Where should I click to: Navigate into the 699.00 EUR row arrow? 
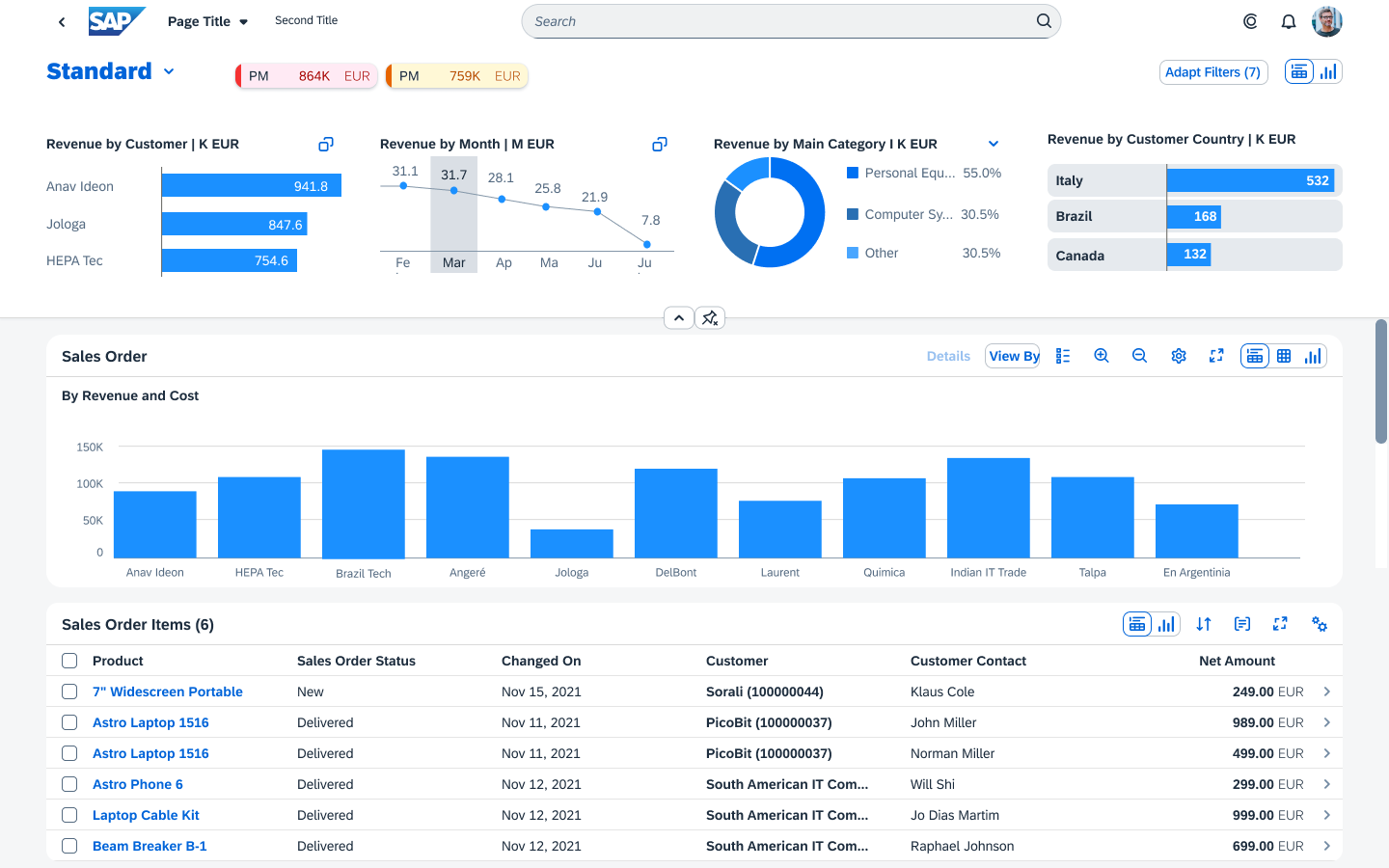[1327, 846]
